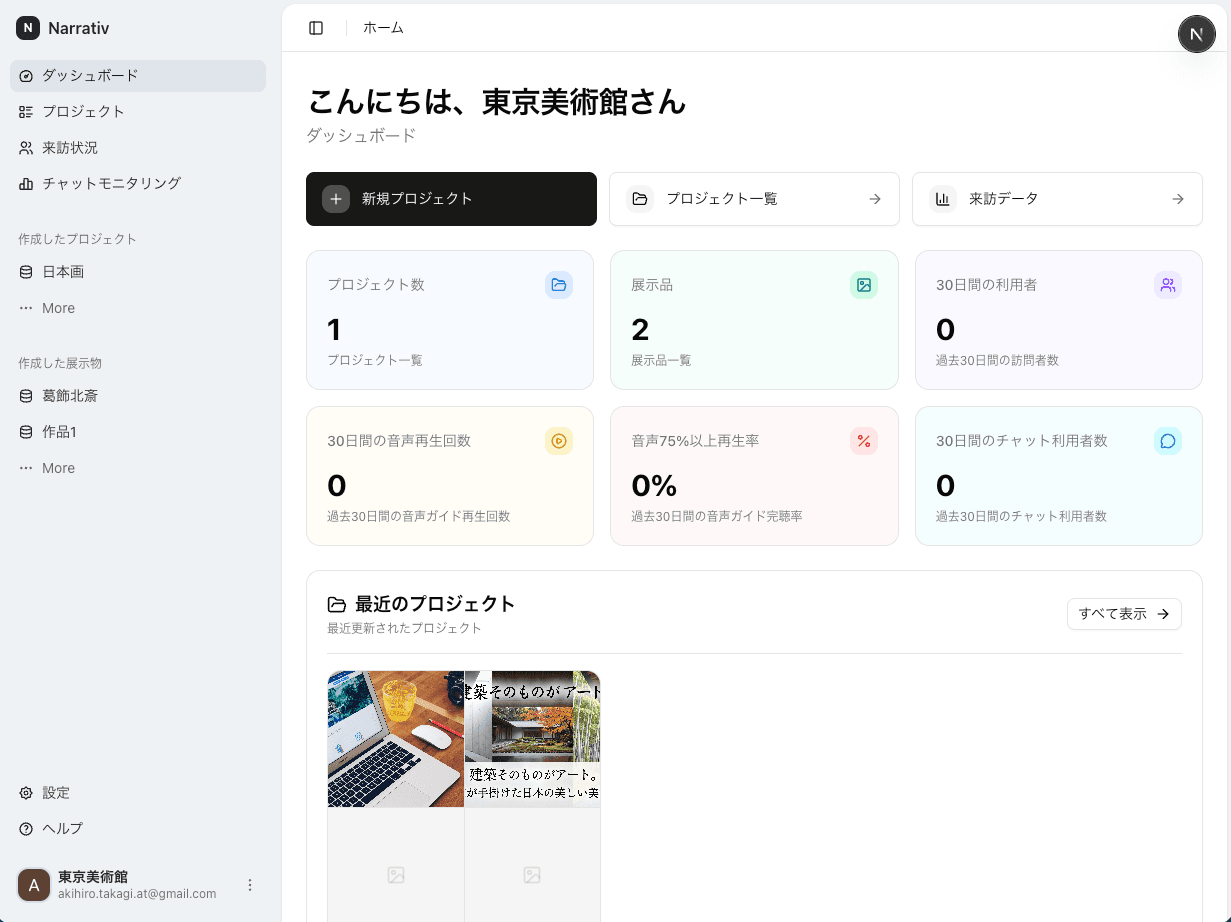Click the folder icon on プロジェクト数 card

[x=559, y=285]
